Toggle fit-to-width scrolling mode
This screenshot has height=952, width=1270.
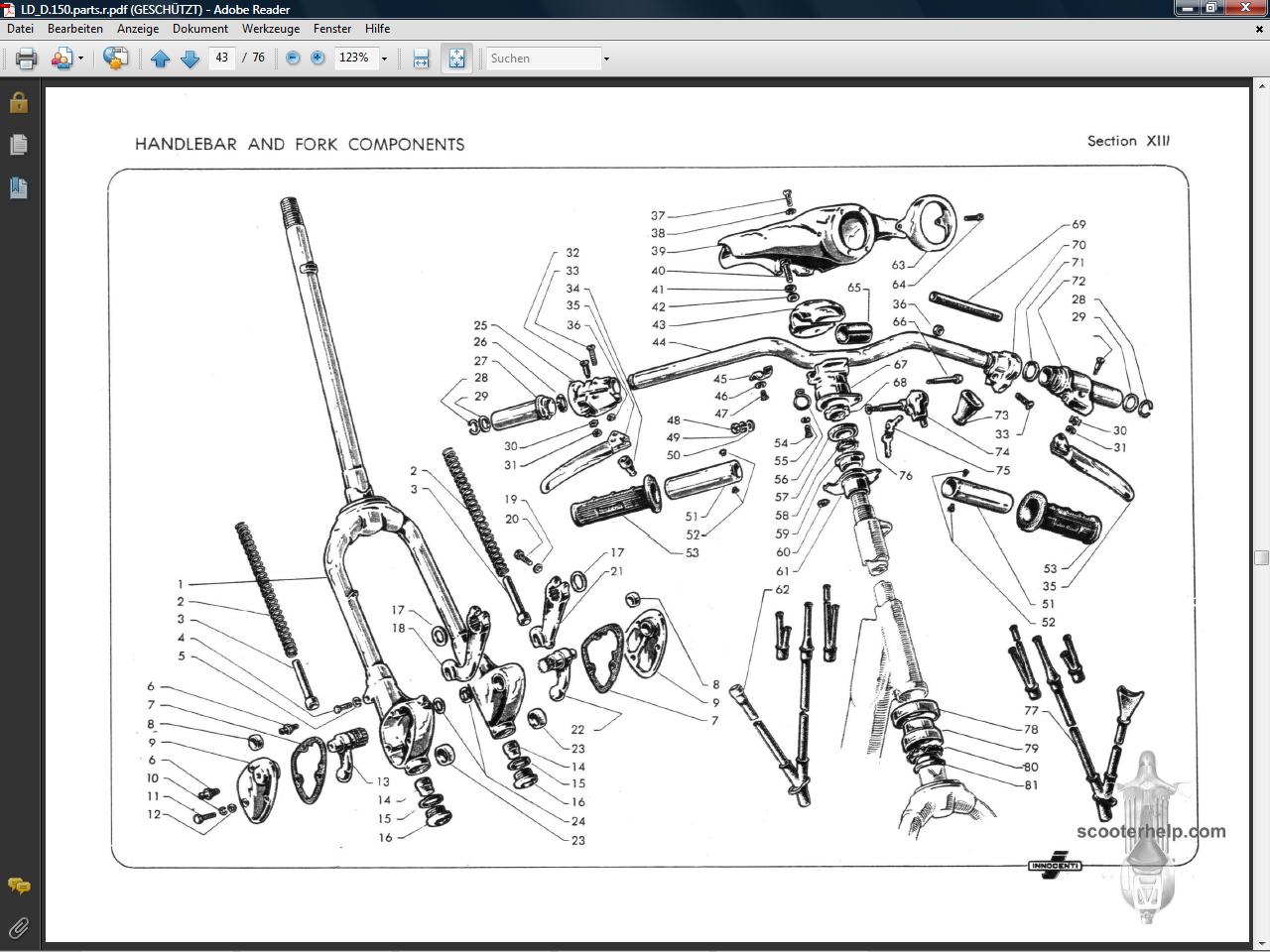421,59
